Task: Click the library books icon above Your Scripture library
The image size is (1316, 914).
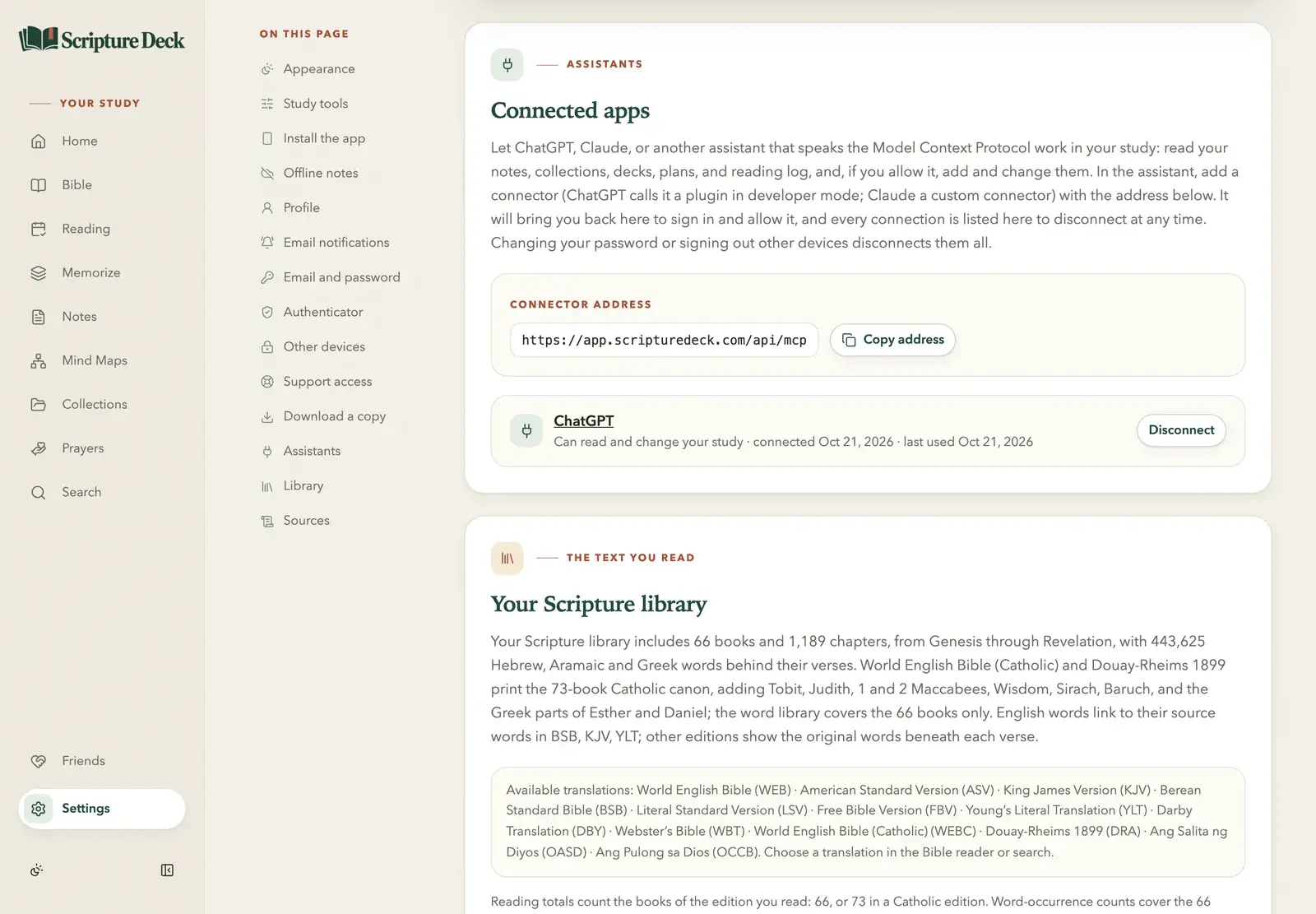Action: point(507,558)
